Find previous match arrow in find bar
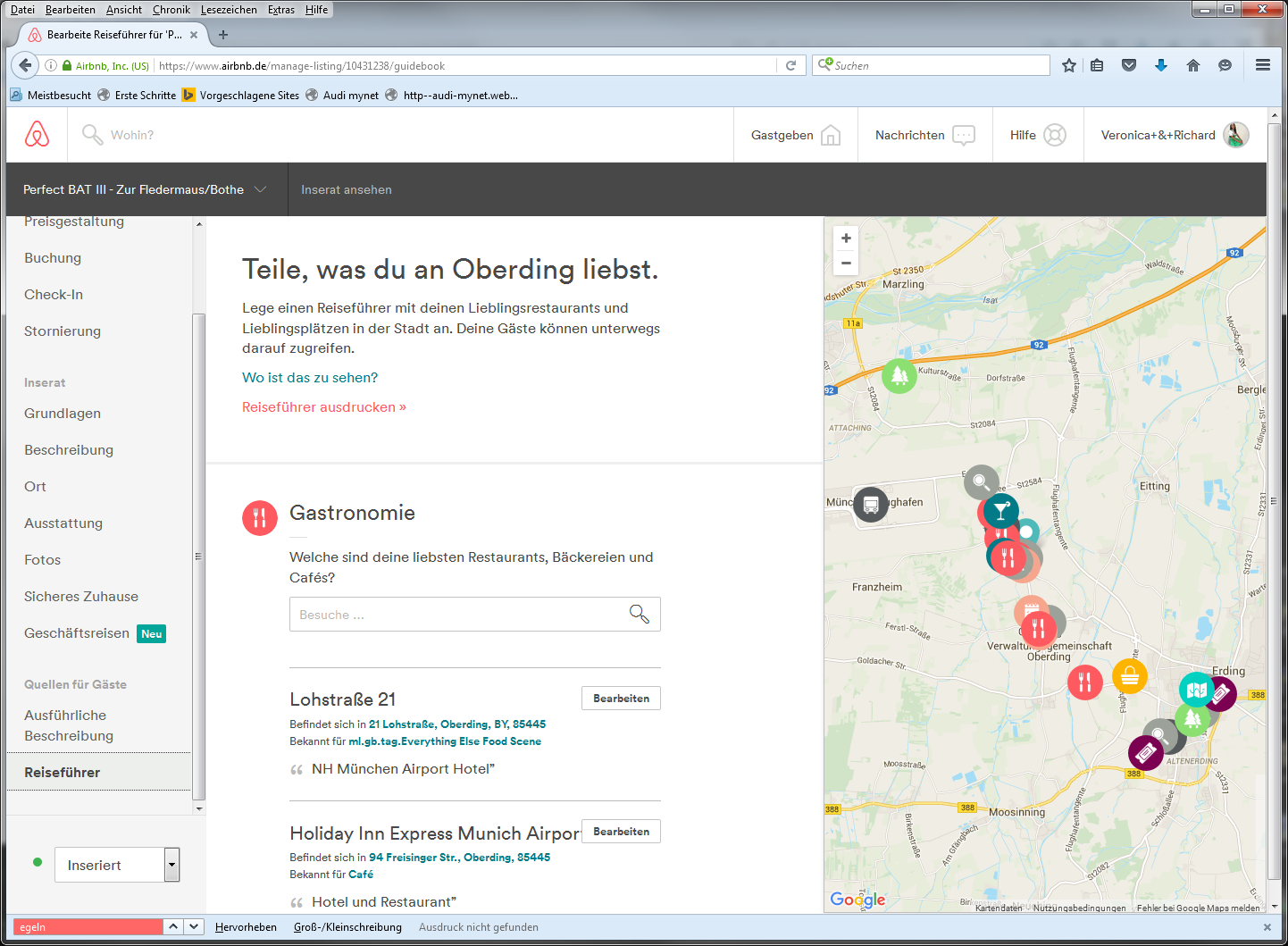This screenshot has width=1288, height=946. 174,927
